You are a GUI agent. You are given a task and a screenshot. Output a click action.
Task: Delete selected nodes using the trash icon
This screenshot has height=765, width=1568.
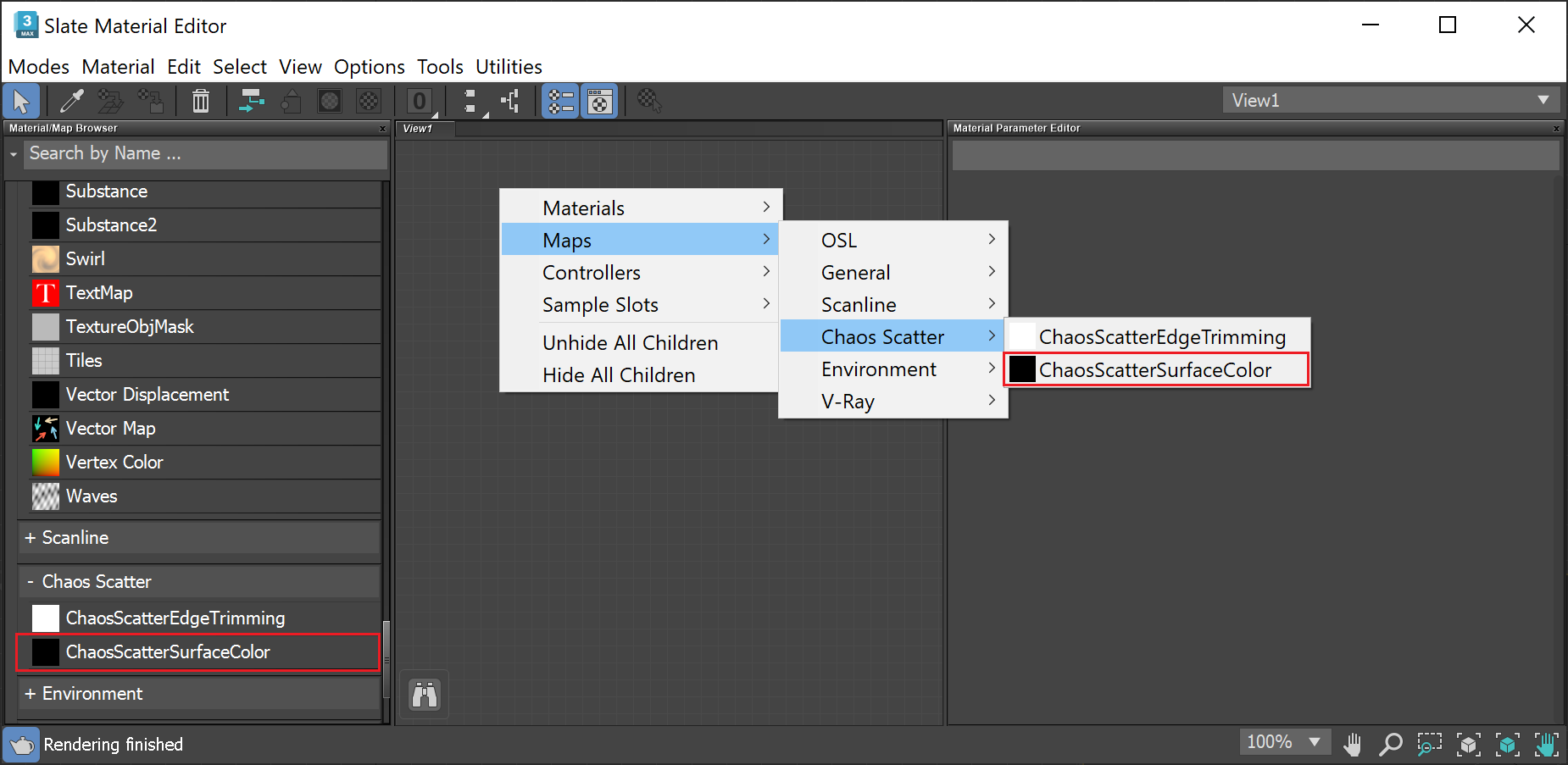[x=201, y=100]
